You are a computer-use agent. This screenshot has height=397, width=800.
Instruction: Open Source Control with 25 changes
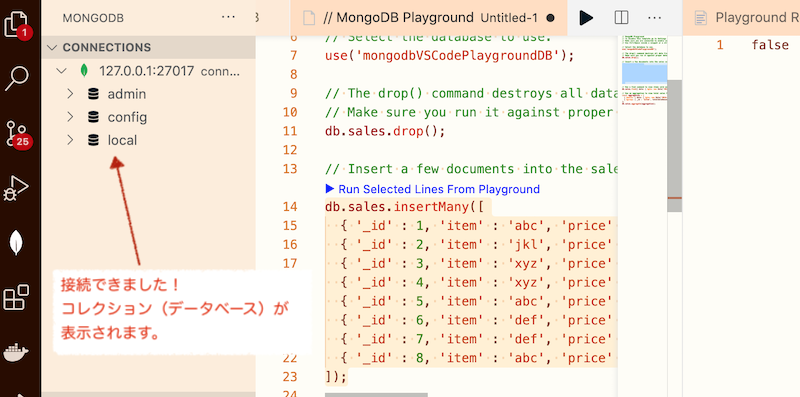[17, 134]
